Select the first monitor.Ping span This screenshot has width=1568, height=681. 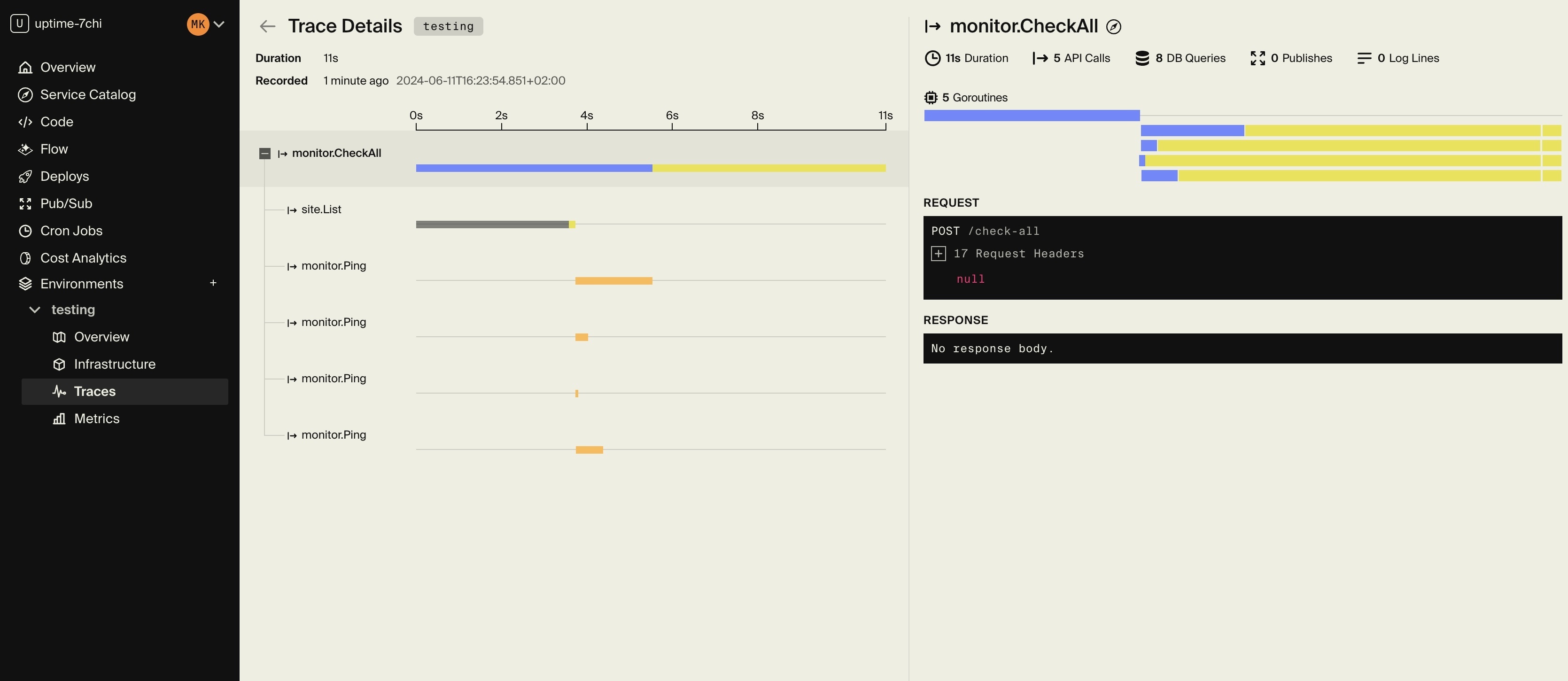(x=333, y=266)
